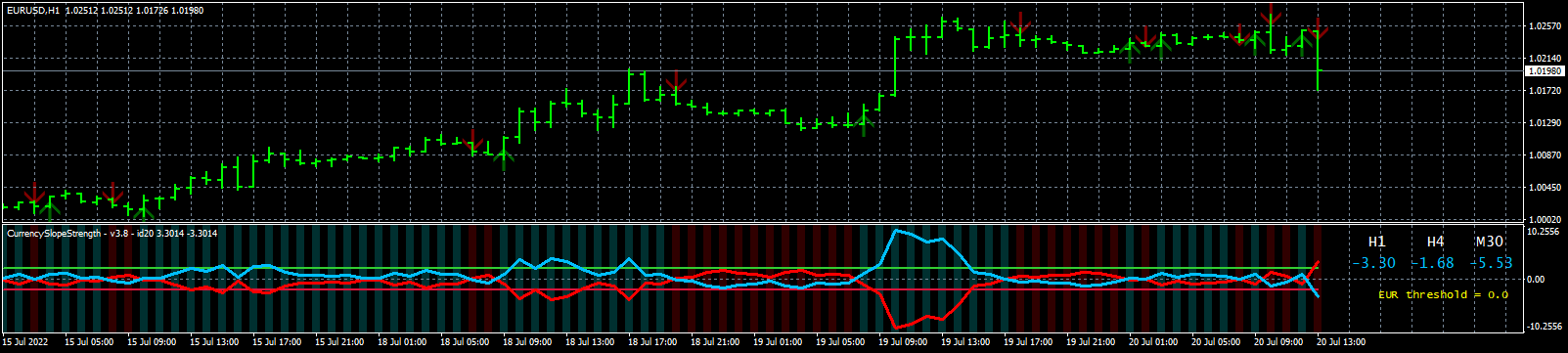Screen dimensions: 1568x353
Task: Click the 19 Jul 05:00 time label
Action: (840, 342)
